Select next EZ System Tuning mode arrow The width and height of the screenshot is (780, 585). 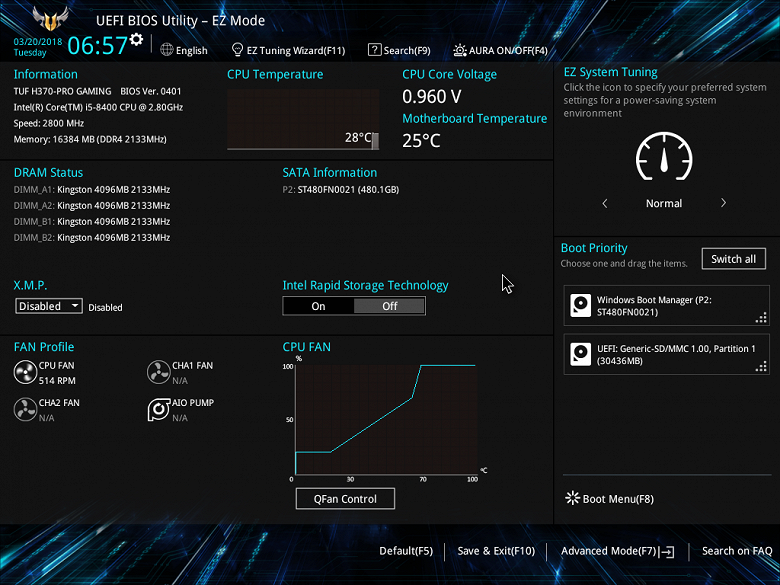coord(723,203)
